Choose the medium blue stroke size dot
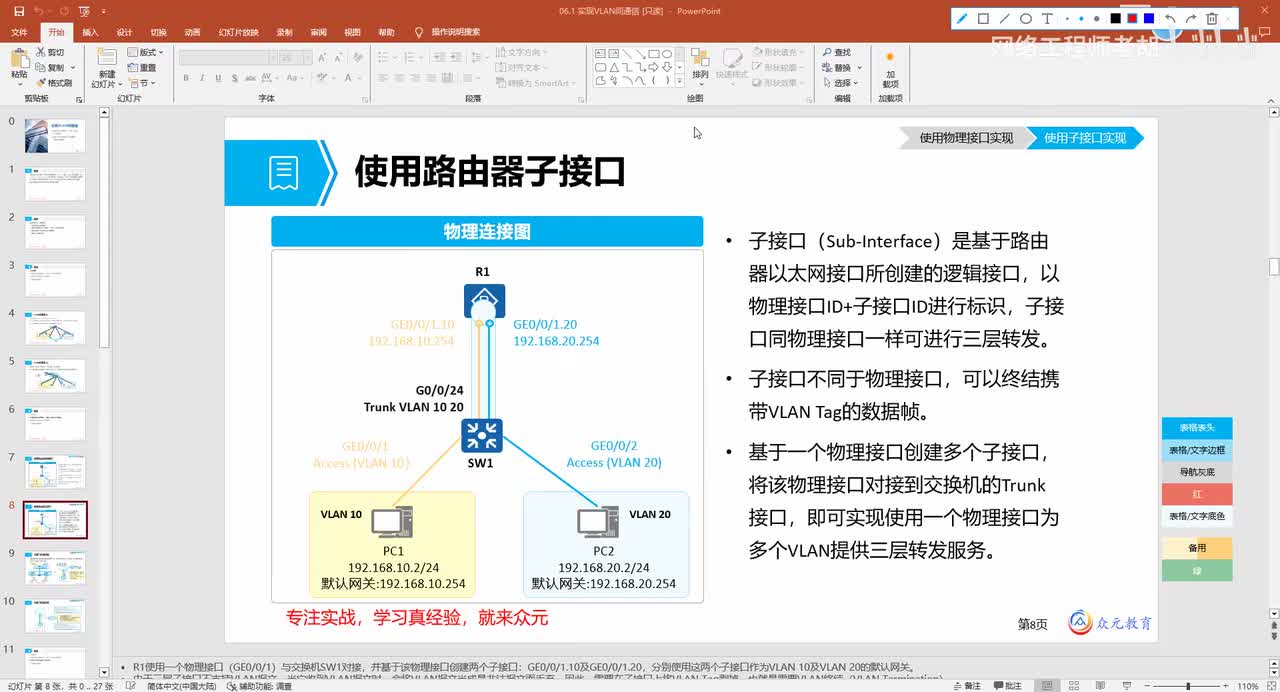1280x692 pixels. click(1081, 18)
